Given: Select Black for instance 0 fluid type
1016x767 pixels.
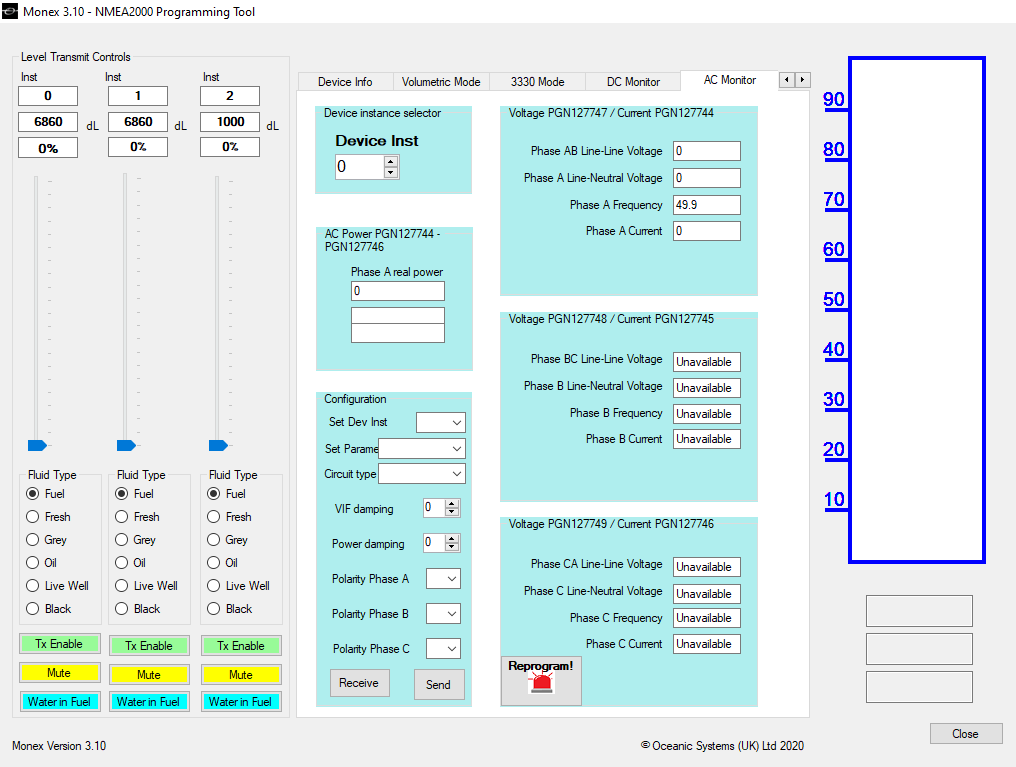Looking at the screenshot, I should [32, 609].
